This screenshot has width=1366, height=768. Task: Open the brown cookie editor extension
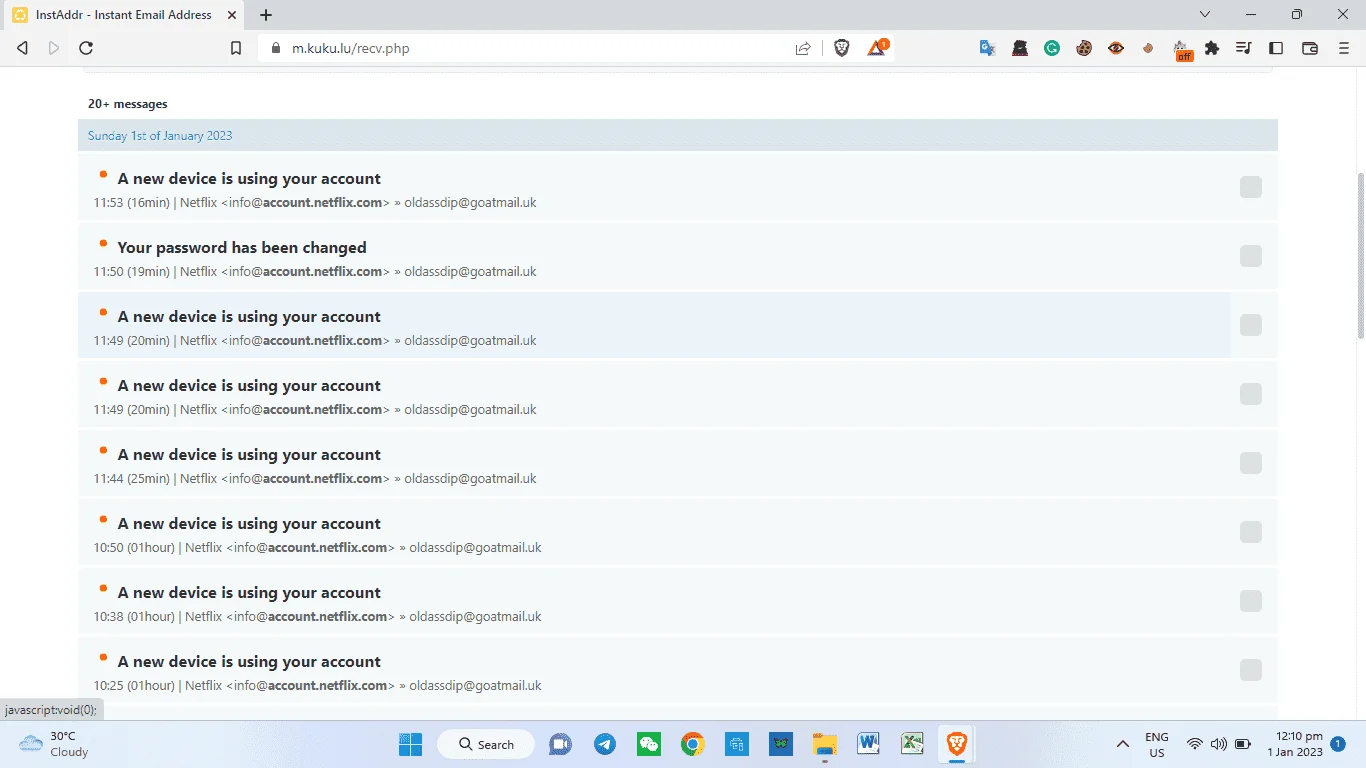1084,48
